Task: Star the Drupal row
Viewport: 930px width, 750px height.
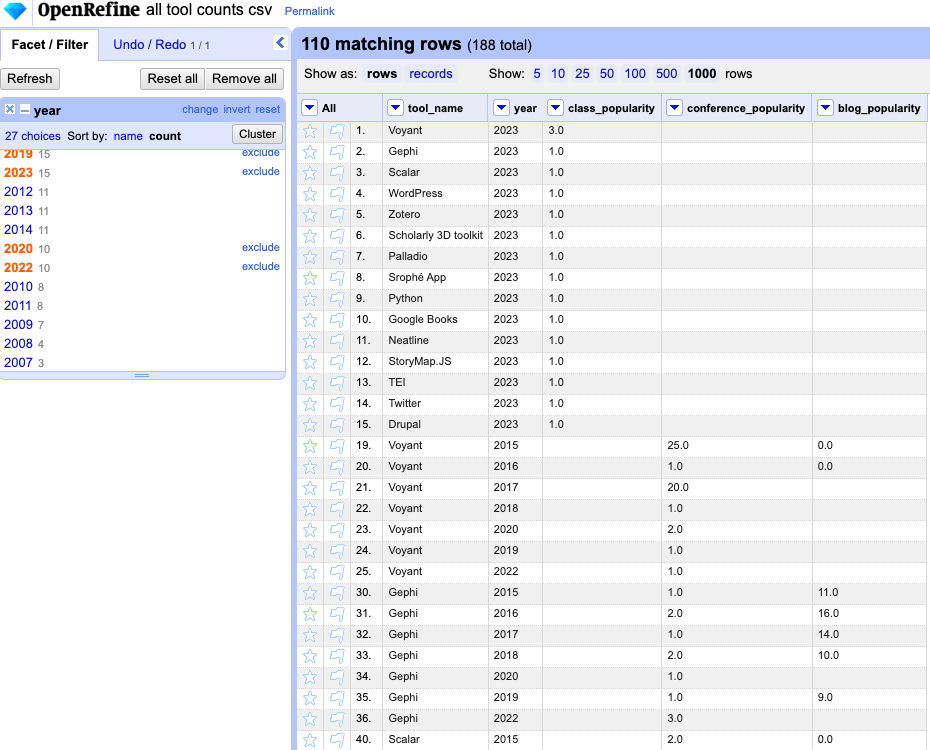Action: coord(310,425)
